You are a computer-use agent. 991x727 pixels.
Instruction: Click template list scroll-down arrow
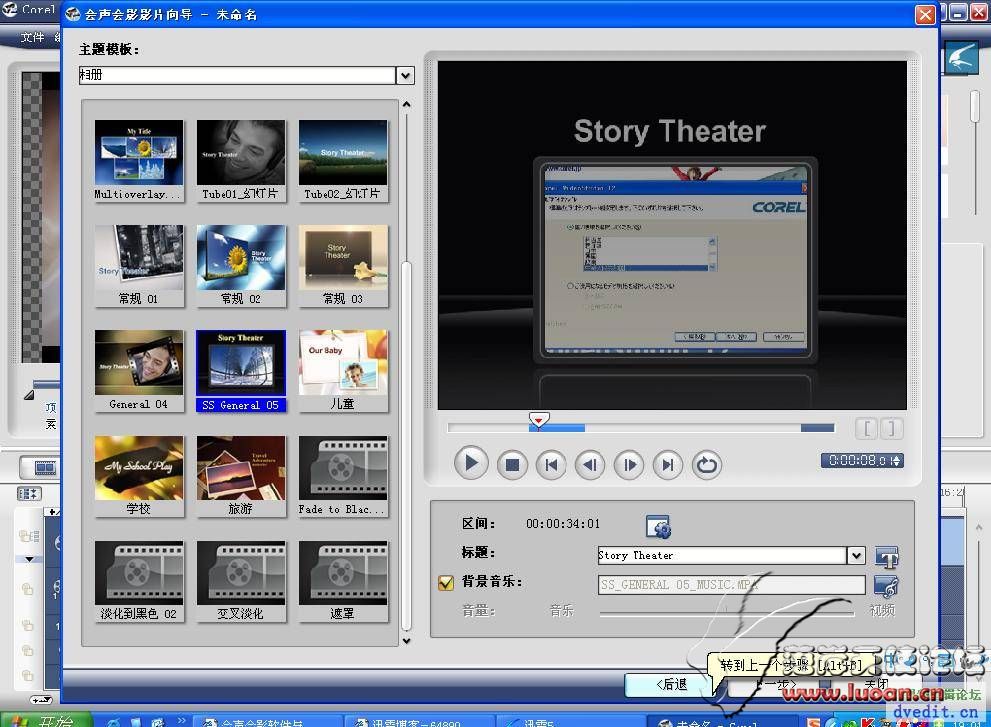coord(406,640)
